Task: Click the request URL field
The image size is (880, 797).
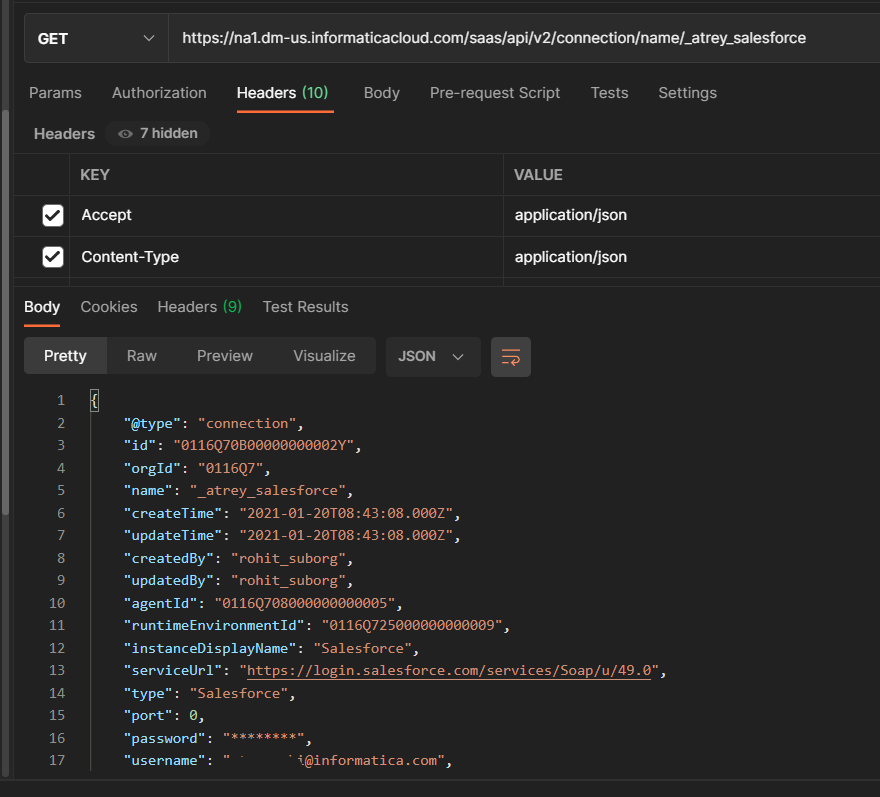Action: pyautogui.click(x=524, y=38)
